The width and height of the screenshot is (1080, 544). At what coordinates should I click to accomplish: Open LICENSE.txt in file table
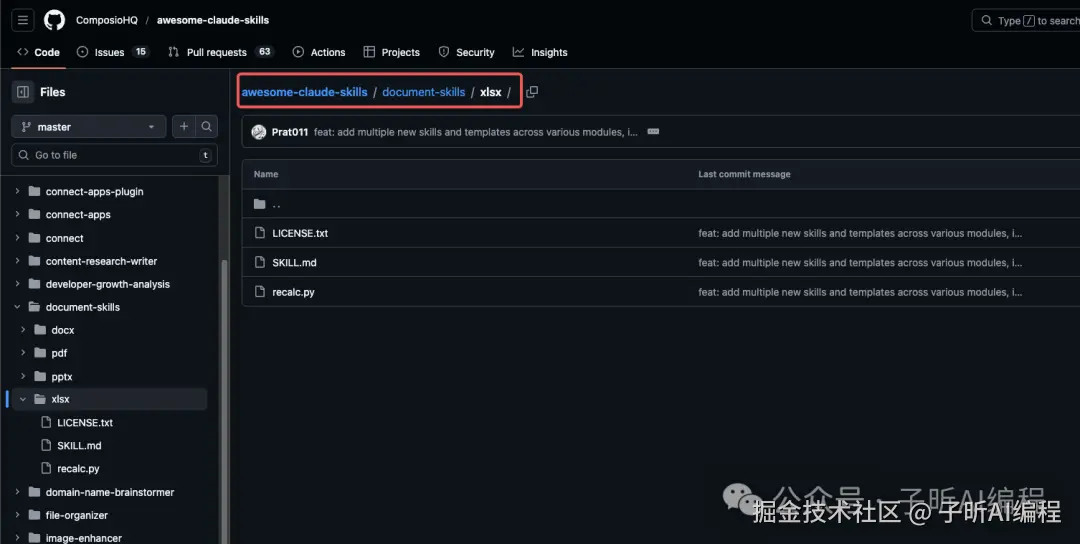300,233
